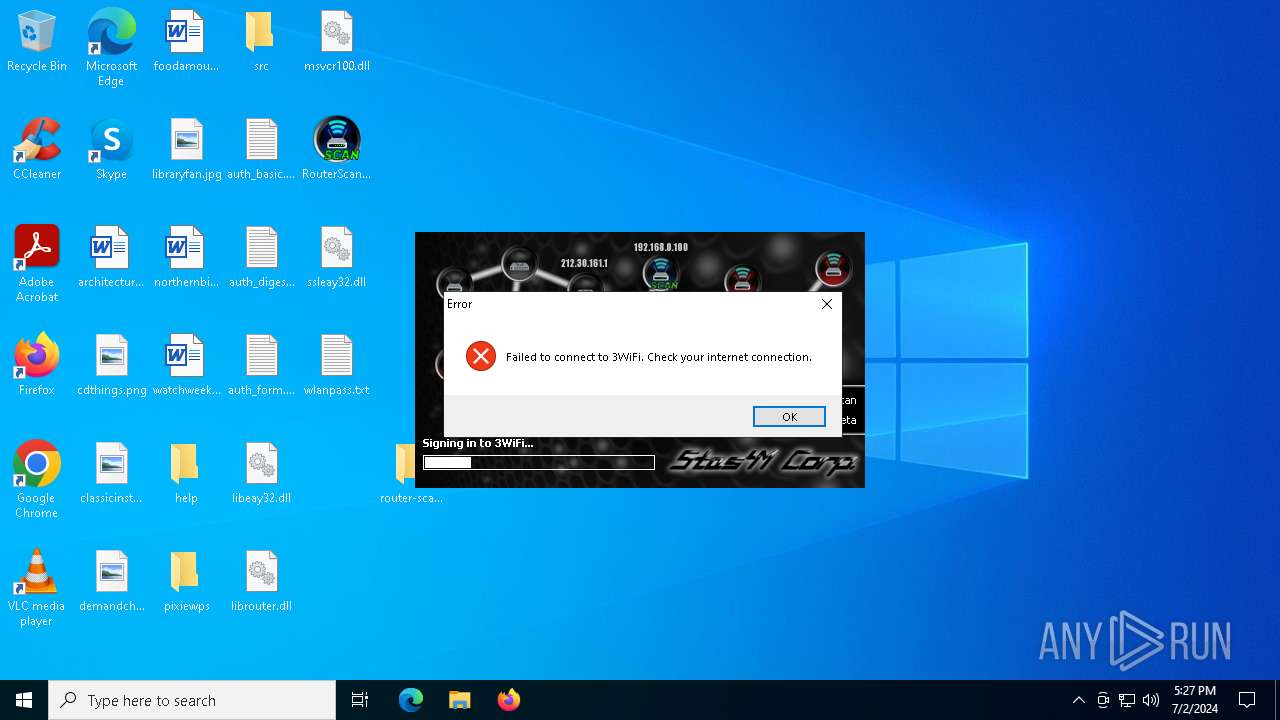Select the pixiewps folder
The width and height of the screenshot is (1280, 720).
tap(186, 581)
